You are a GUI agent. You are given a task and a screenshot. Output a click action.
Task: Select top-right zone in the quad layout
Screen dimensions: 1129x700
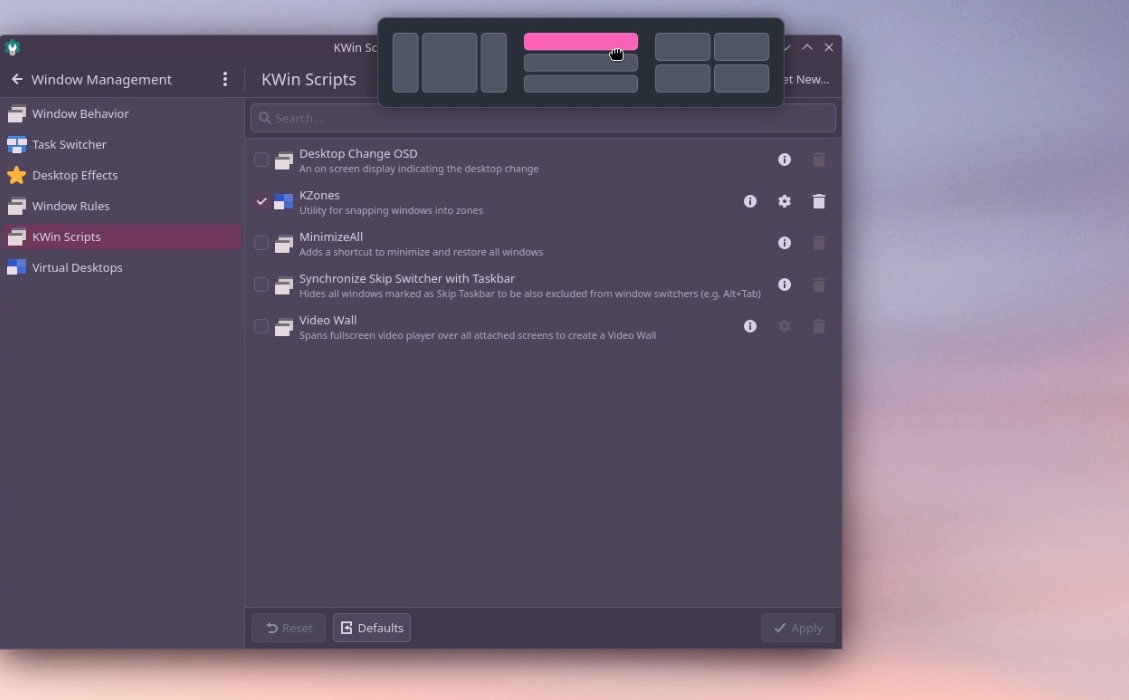(741, 47)
